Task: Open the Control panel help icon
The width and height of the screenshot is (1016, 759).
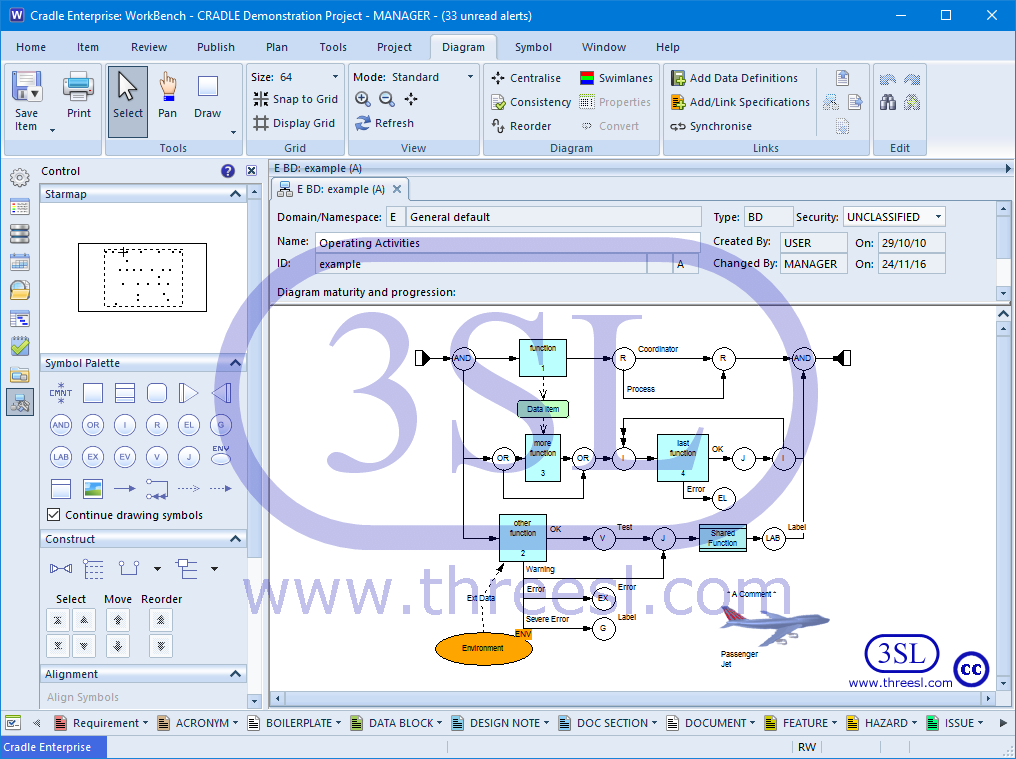Action: click(x=227, y=171)
